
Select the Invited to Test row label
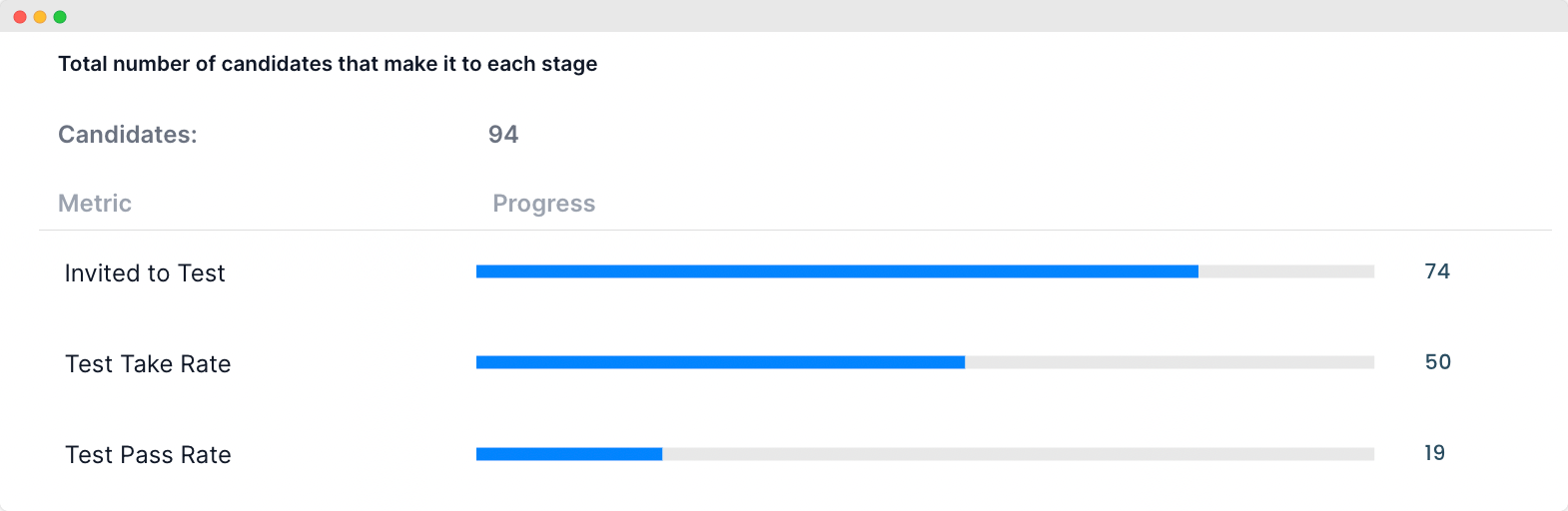pos(145,273)
